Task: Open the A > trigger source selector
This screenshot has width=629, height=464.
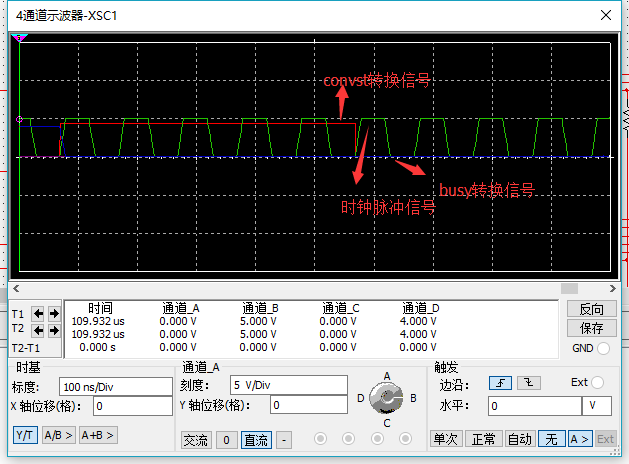Action: point(579,439)
